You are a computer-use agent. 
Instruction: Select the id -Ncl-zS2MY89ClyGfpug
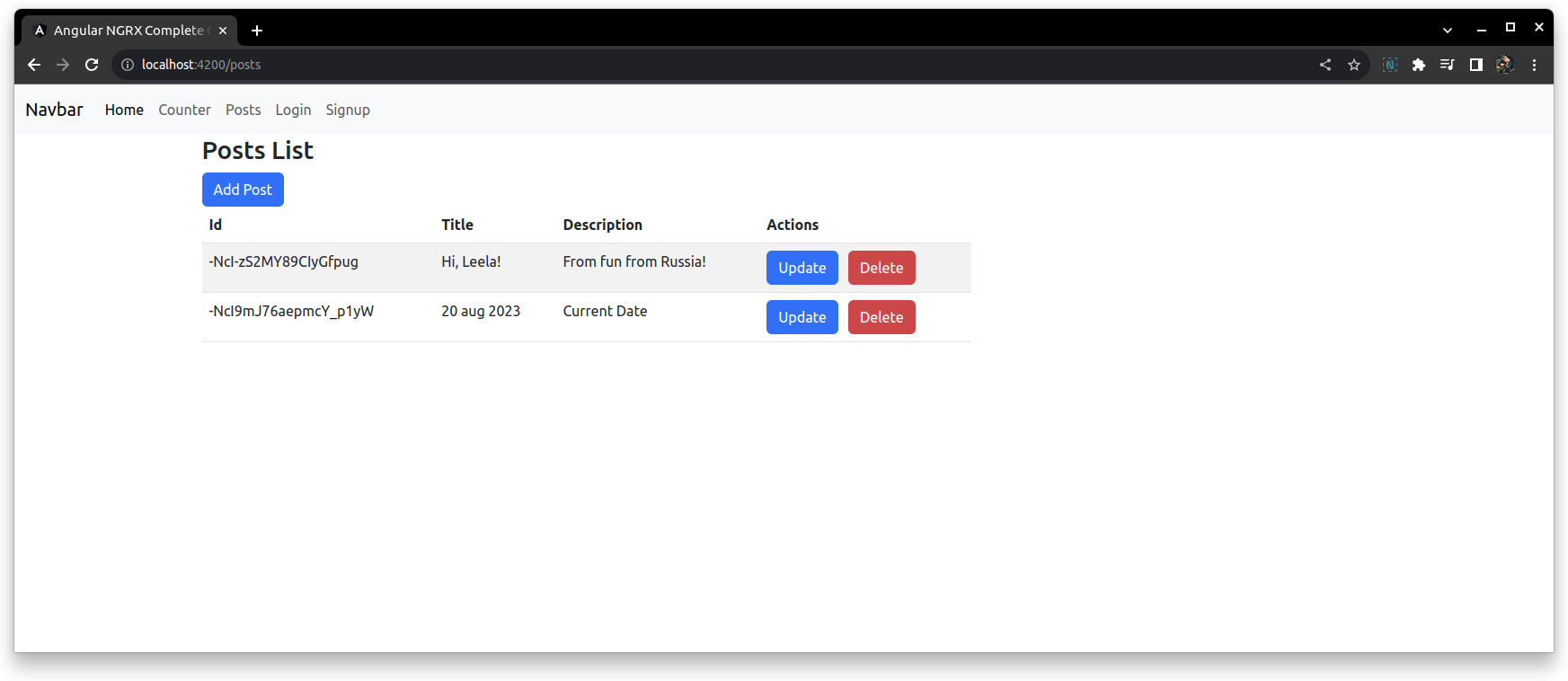point(283,261)
